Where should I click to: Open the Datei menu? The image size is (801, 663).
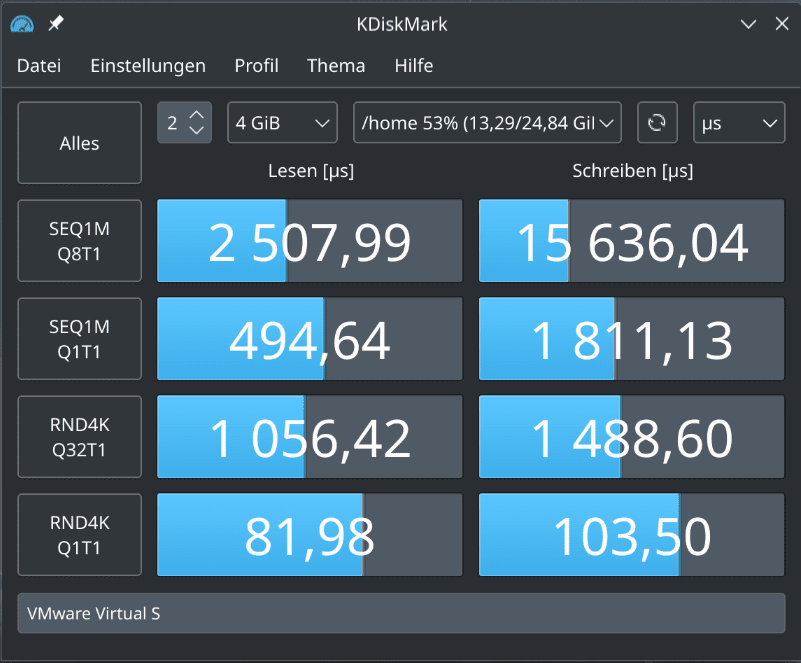(39, 66)
